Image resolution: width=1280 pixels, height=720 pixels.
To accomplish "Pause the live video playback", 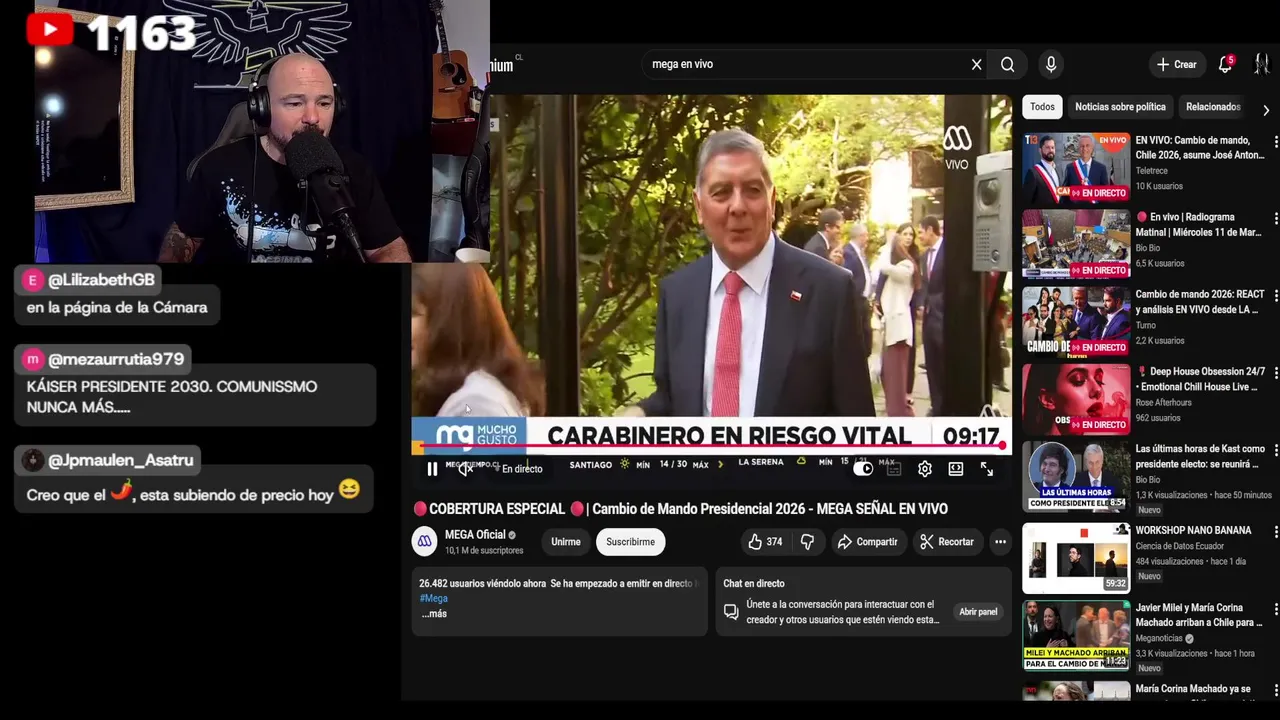I will 432,469.
